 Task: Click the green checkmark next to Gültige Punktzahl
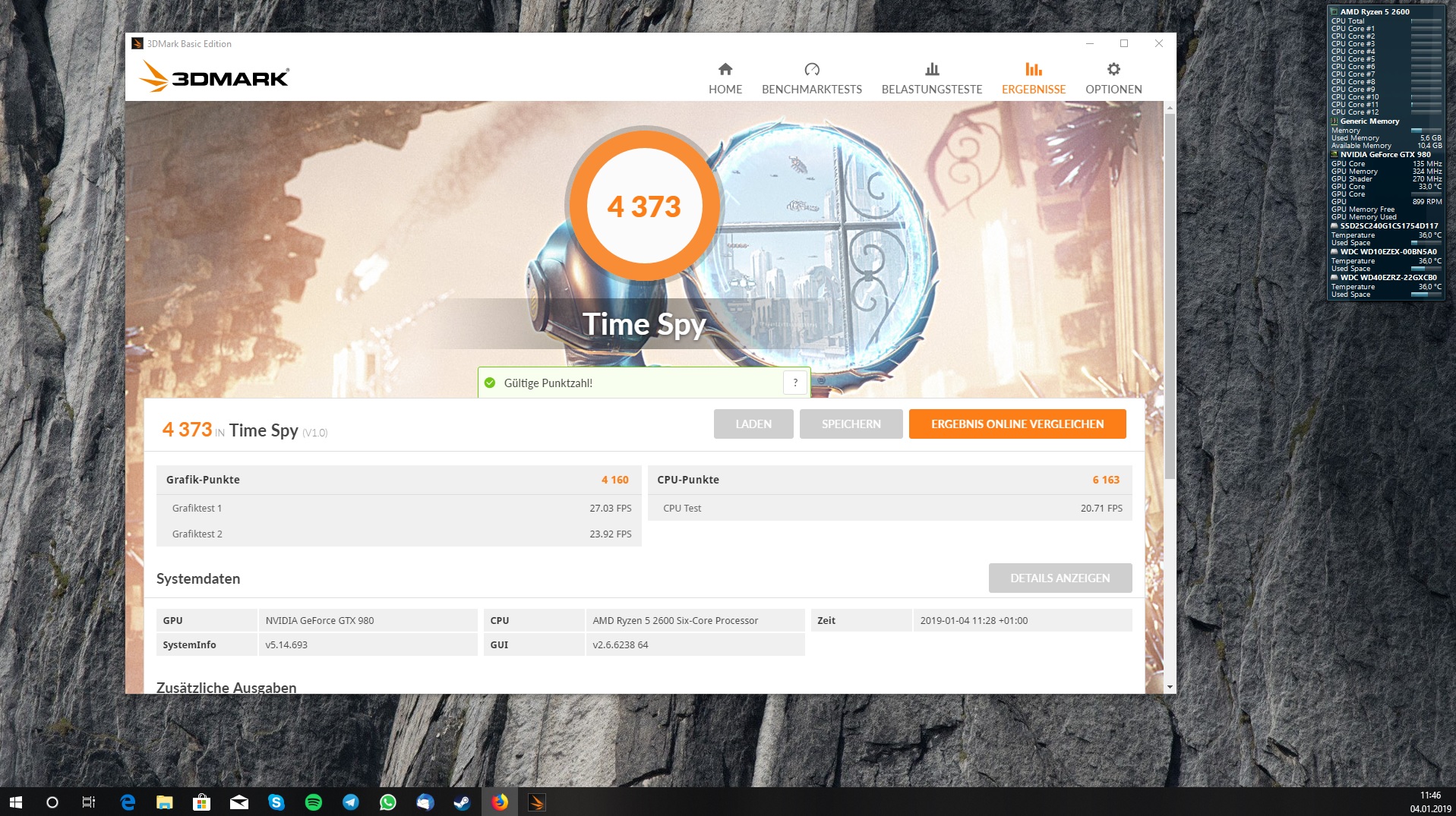(x=490, y=383)
